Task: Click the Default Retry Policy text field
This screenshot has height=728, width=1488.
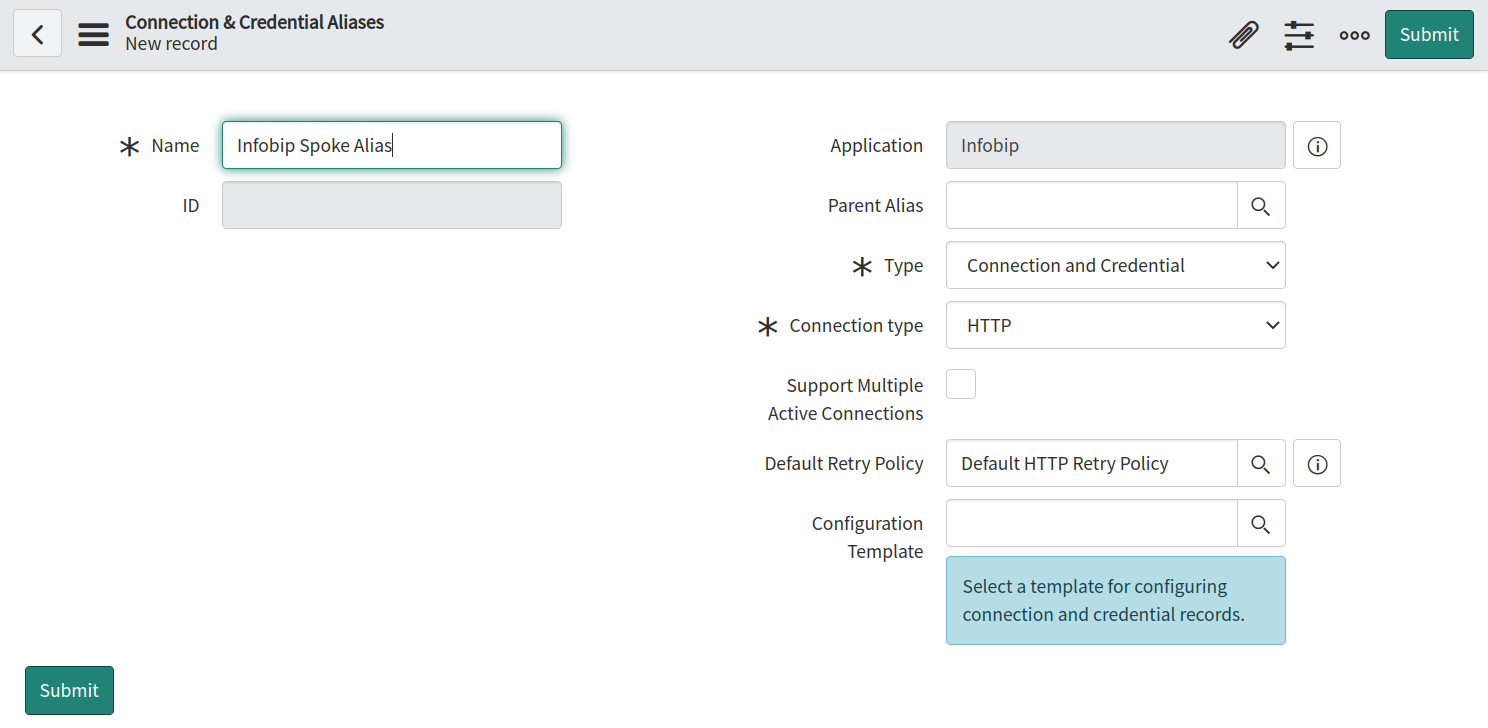Action: pos(1091,464)
